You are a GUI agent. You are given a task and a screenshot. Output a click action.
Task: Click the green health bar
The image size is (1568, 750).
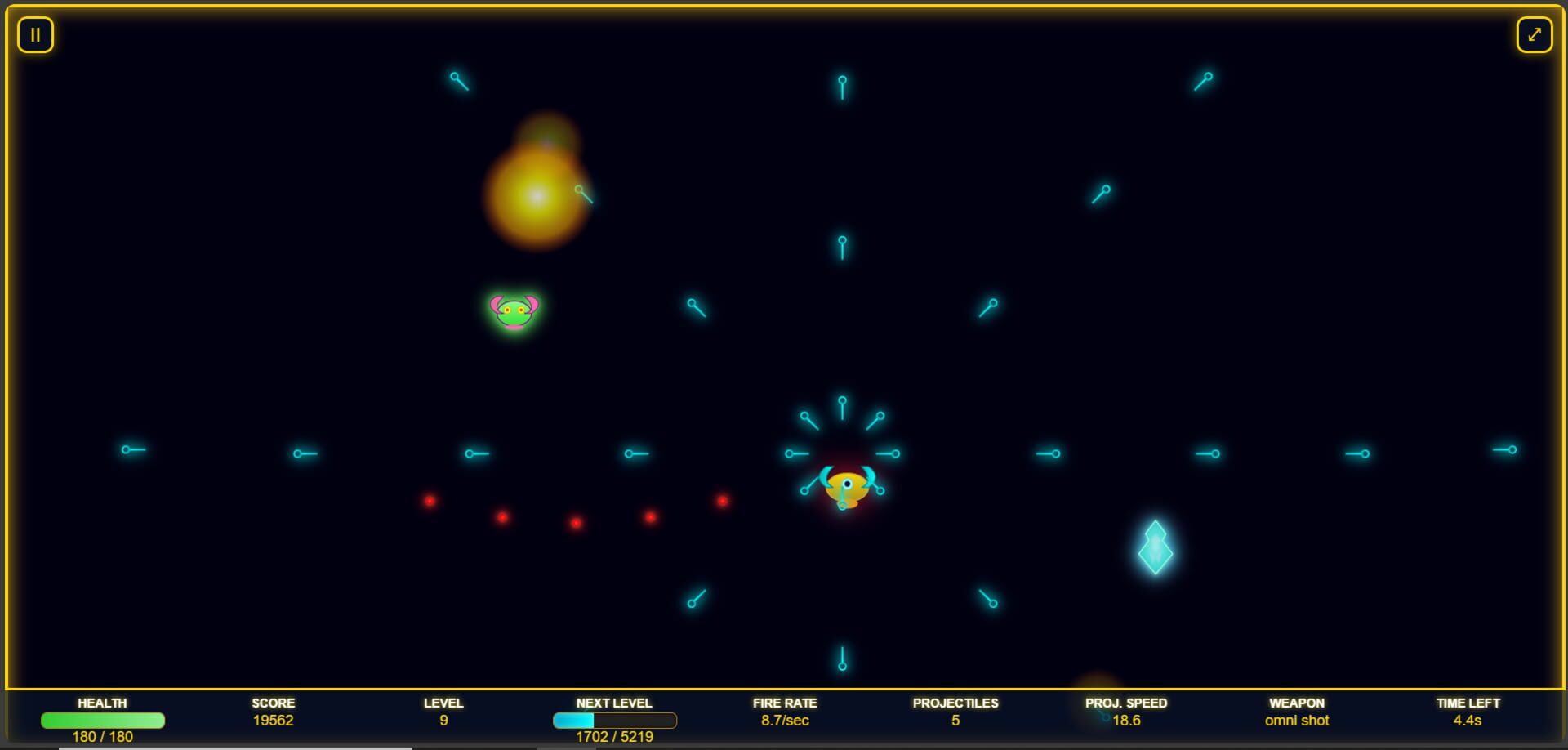click(103, 721)
